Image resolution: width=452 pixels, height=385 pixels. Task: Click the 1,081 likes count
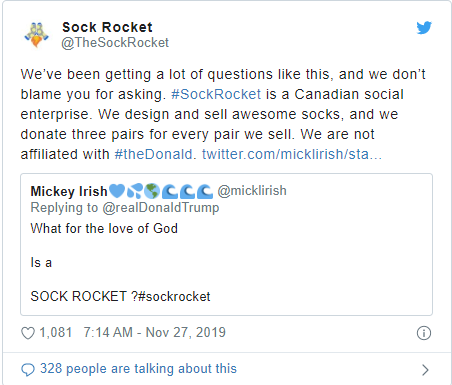pos(56,333)
